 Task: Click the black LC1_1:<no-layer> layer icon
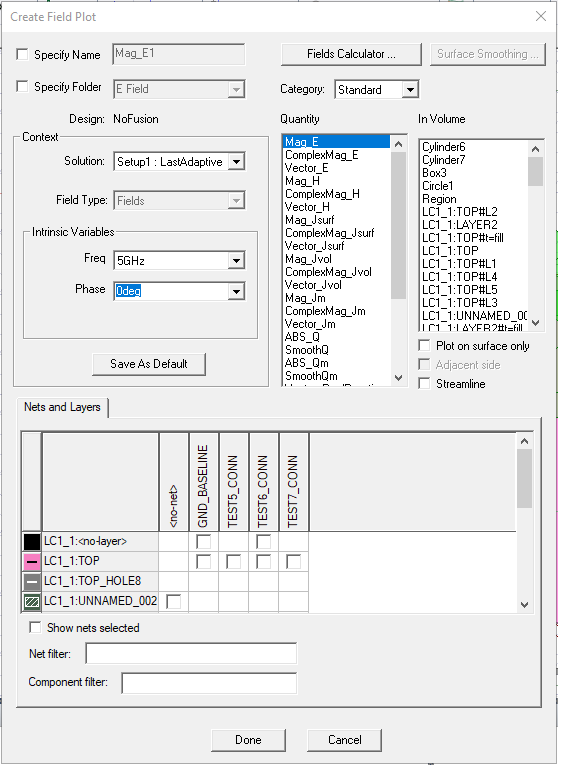32,541
